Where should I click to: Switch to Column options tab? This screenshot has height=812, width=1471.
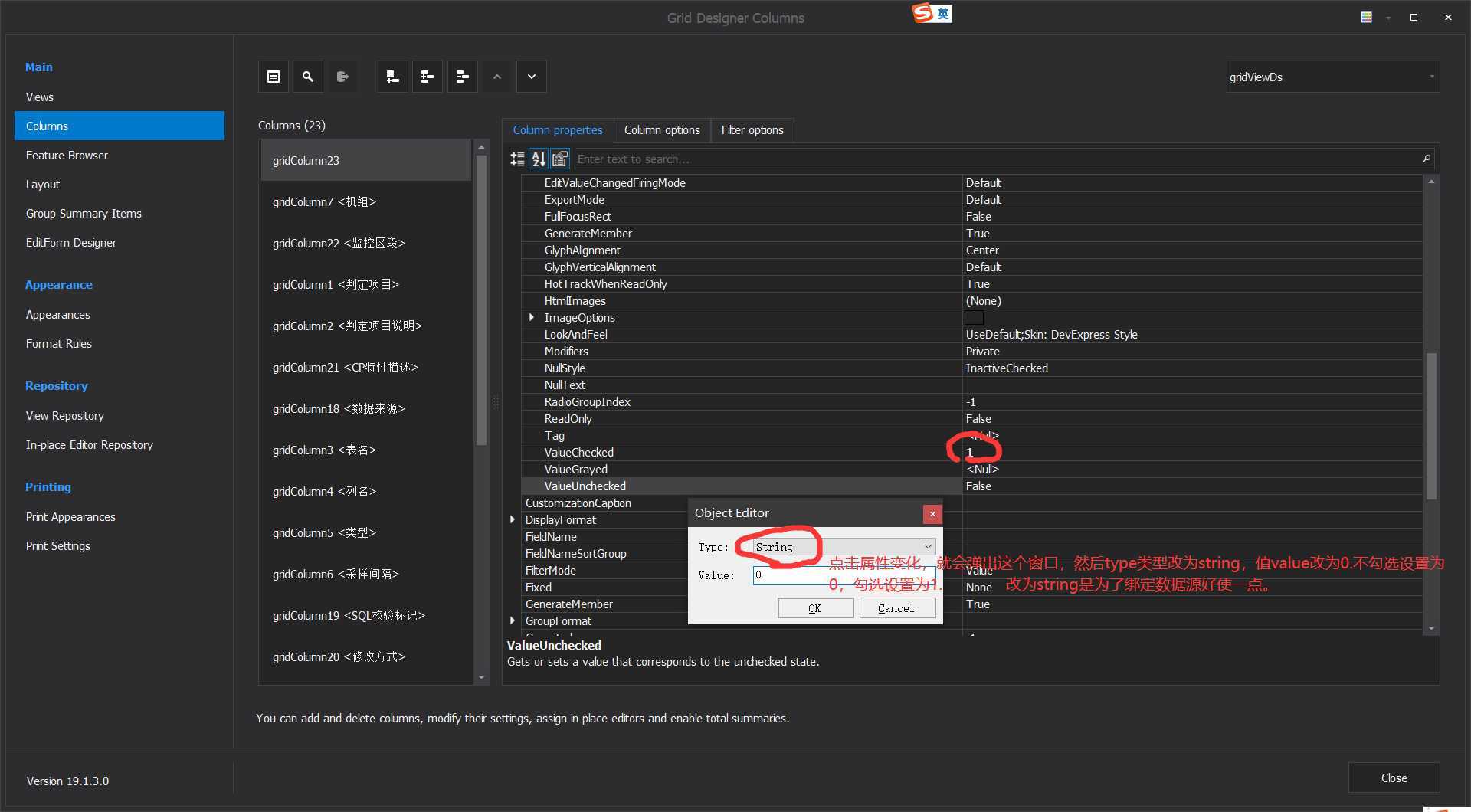662,130
